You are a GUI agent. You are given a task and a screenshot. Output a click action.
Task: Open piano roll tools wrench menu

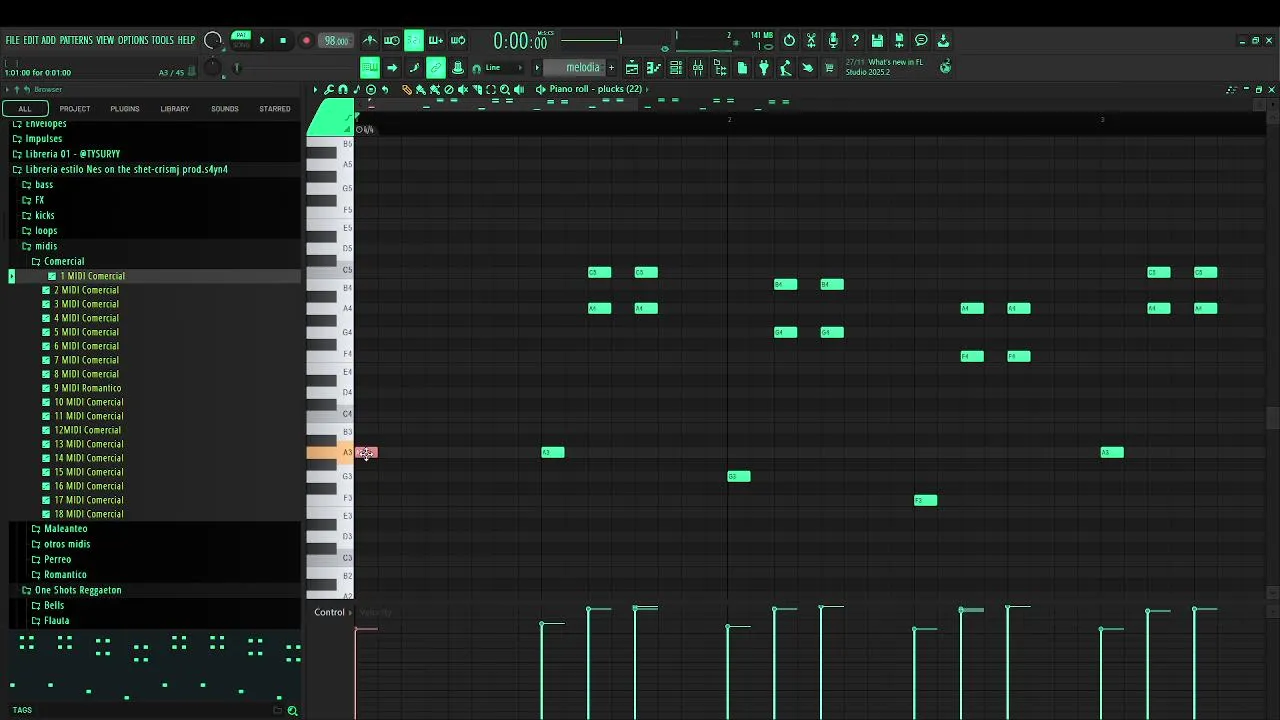point(329,89)
